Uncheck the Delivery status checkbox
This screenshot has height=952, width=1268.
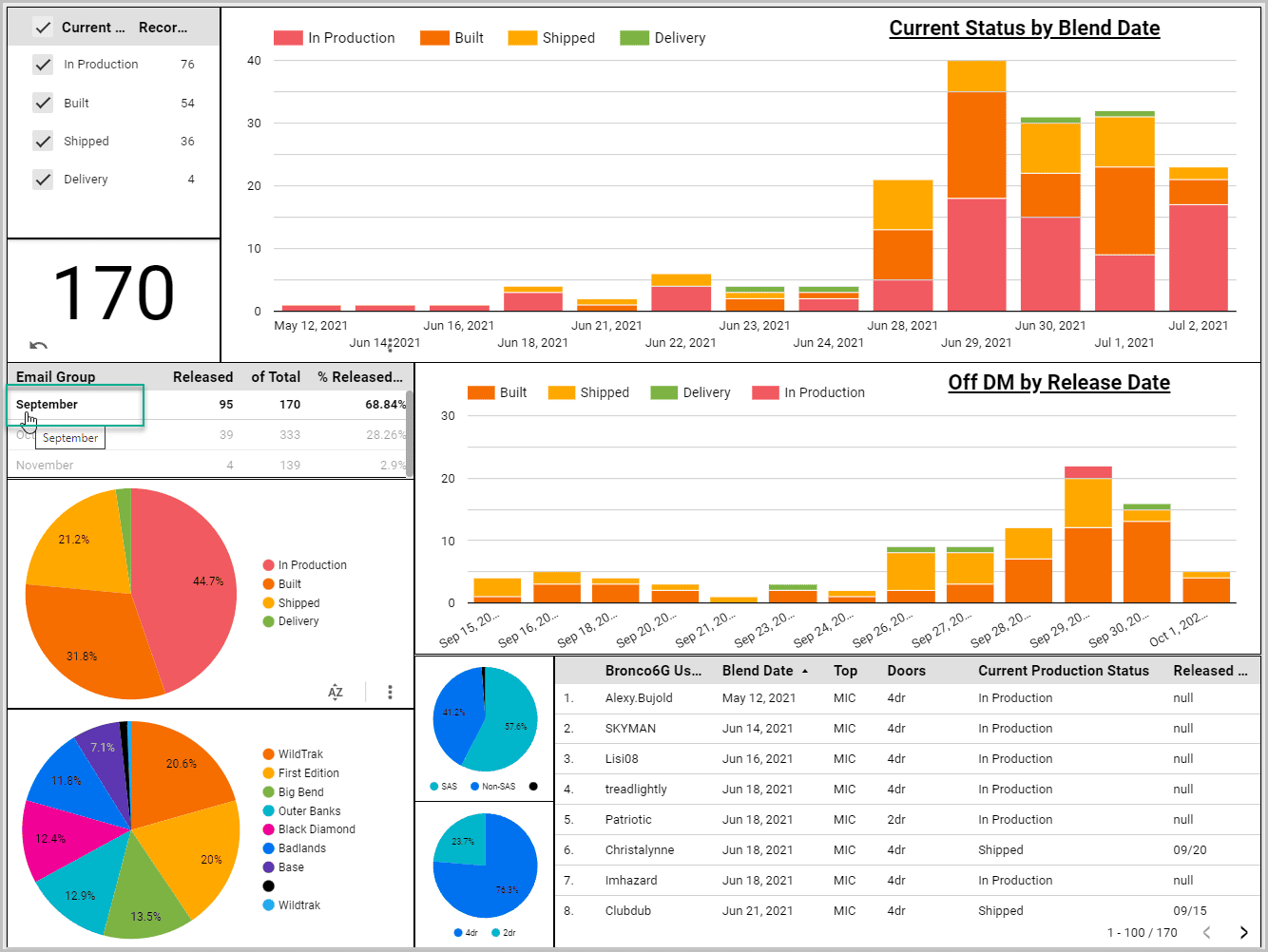pos(43,179)
